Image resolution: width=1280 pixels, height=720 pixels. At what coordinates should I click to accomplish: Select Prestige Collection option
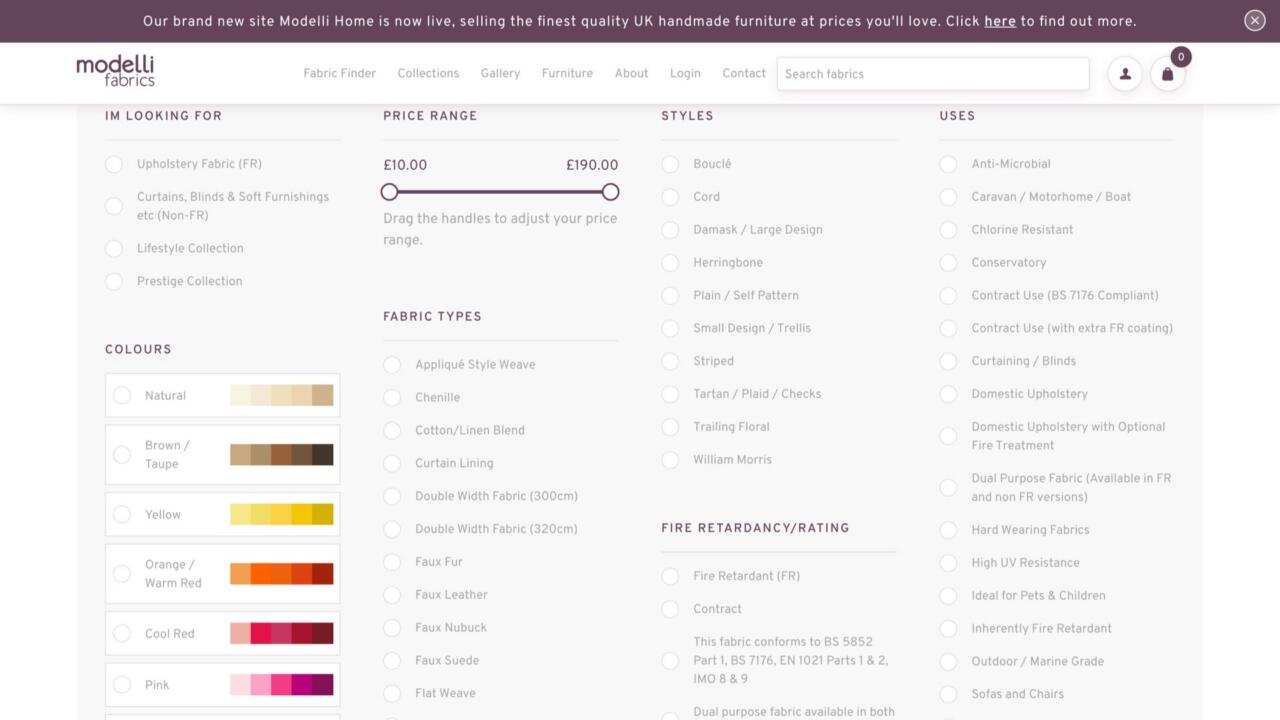tap(114, 281)
